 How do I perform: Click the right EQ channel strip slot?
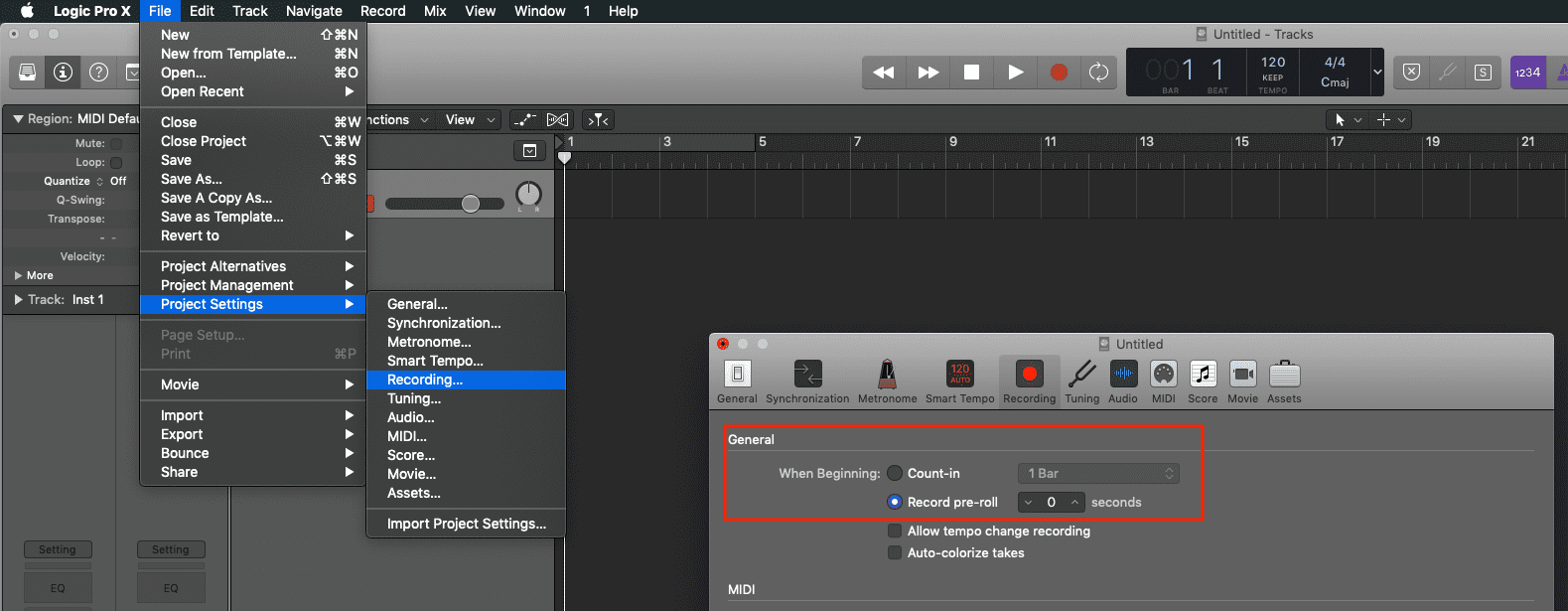[171, 588]
